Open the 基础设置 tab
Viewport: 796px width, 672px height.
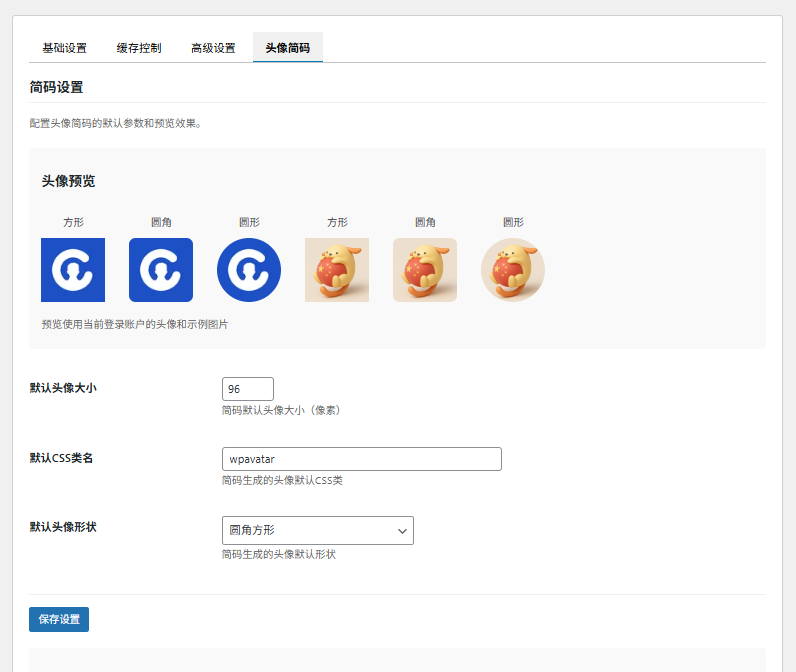tap(64, 48)
